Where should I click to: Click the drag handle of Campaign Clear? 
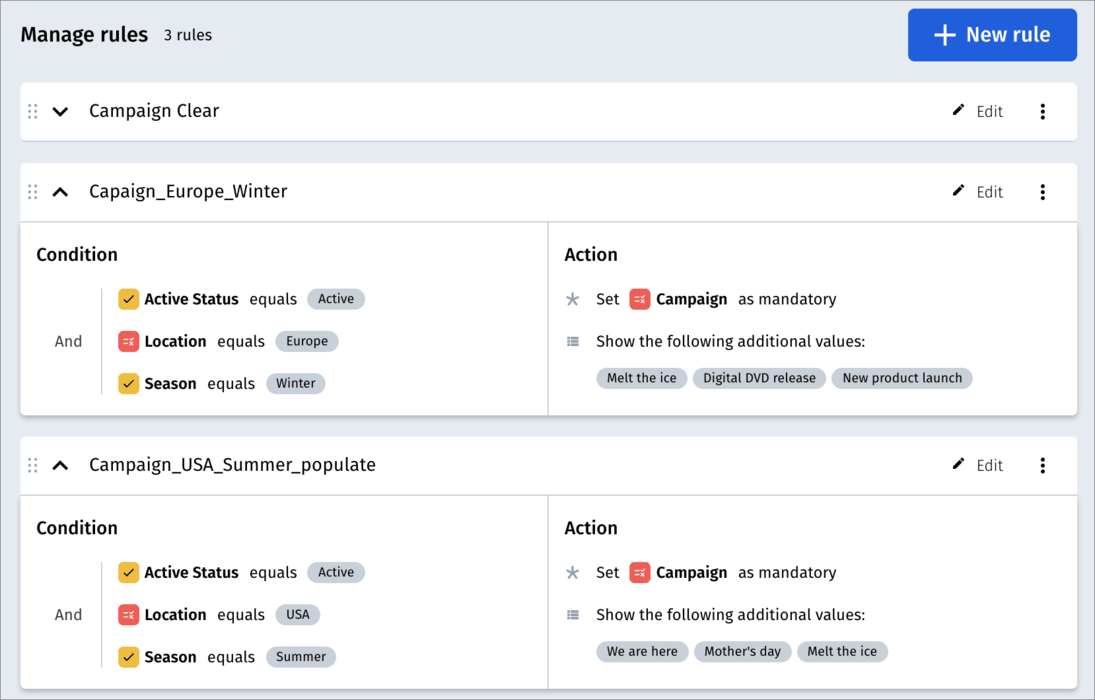[x=32, y=111]
